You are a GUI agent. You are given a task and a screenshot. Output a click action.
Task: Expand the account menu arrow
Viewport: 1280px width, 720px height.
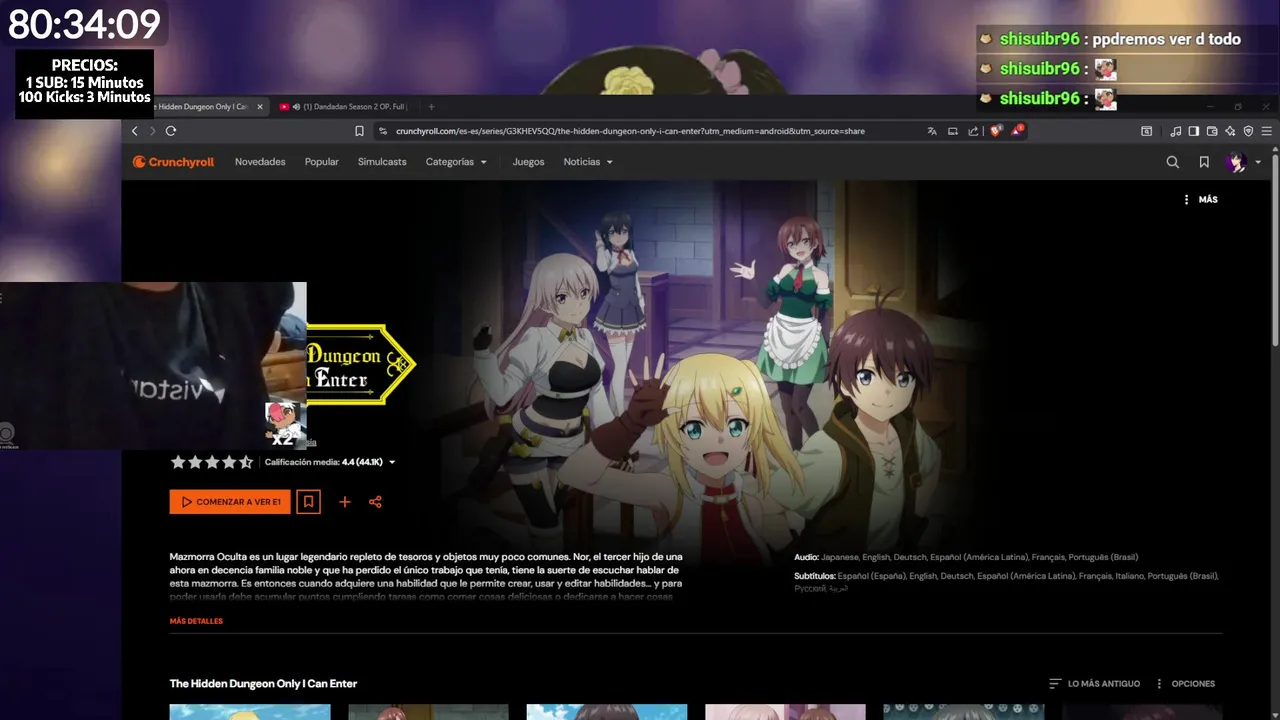coord(1258,162)
